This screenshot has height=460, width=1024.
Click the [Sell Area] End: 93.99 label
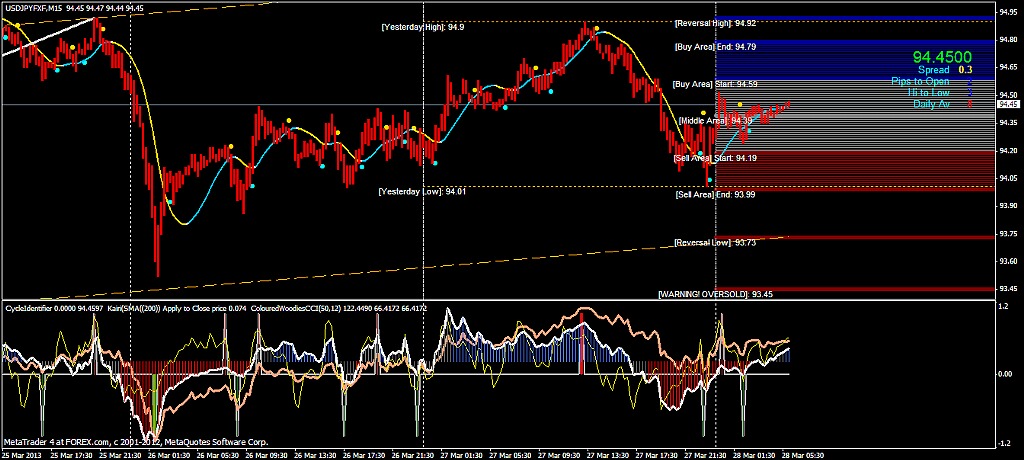point(716,194)
